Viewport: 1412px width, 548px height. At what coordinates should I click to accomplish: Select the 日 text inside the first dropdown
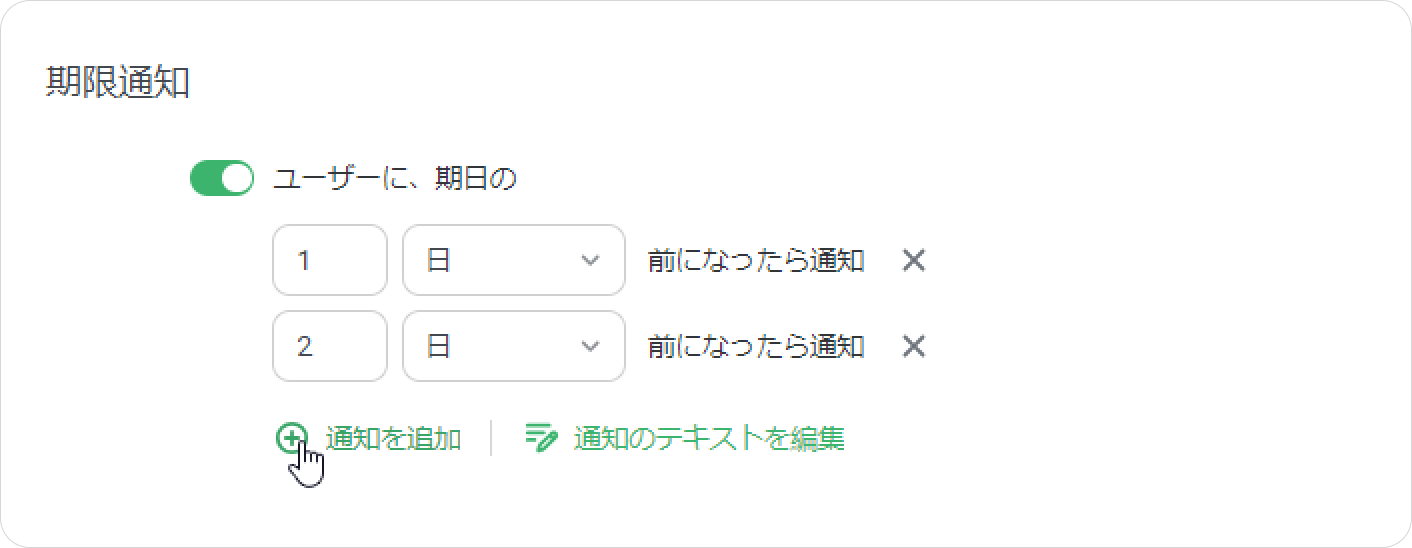(x=439, y=261)
